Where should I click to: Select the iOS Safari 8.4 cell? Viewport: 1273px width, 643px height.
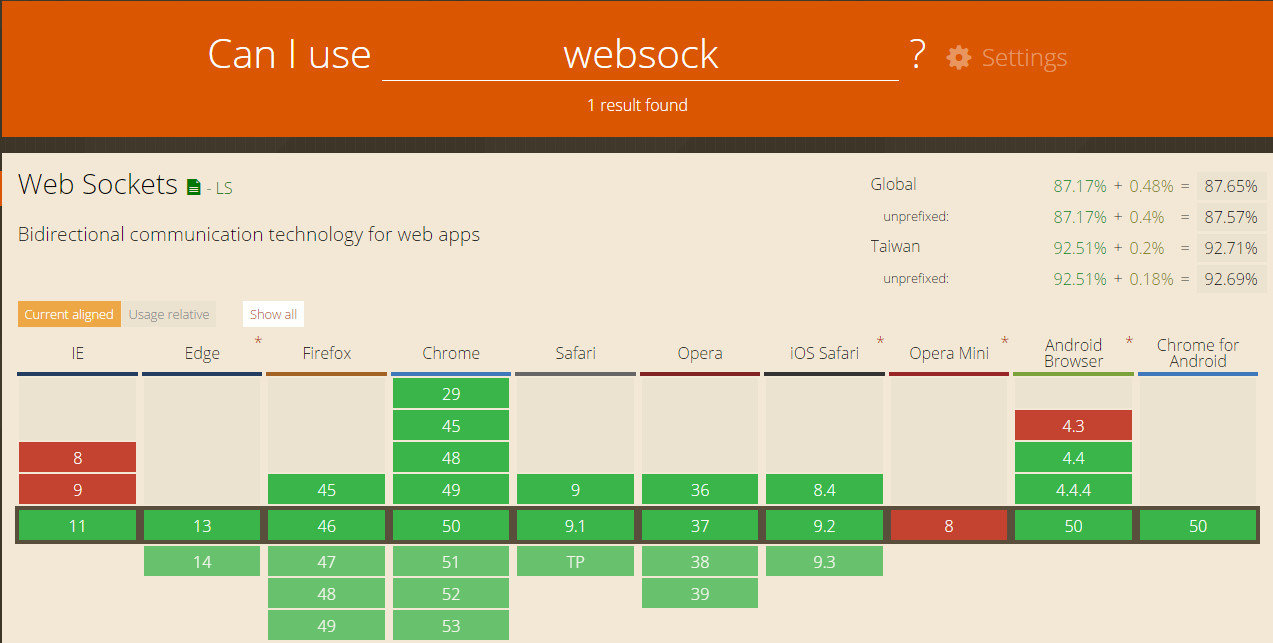pyautogui.click(x=824, y=490)
